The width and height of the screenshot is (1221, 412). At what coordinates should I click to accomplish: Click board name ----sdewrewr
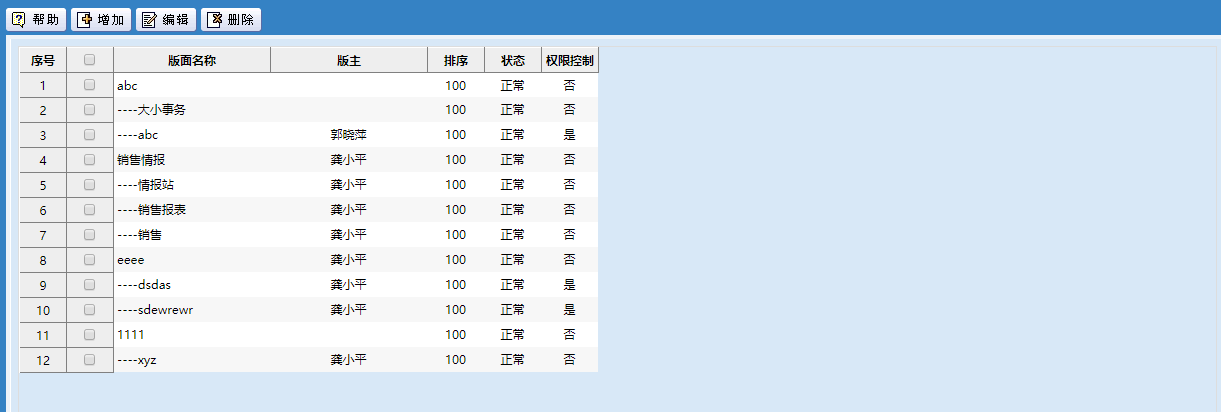pos(155,310)
